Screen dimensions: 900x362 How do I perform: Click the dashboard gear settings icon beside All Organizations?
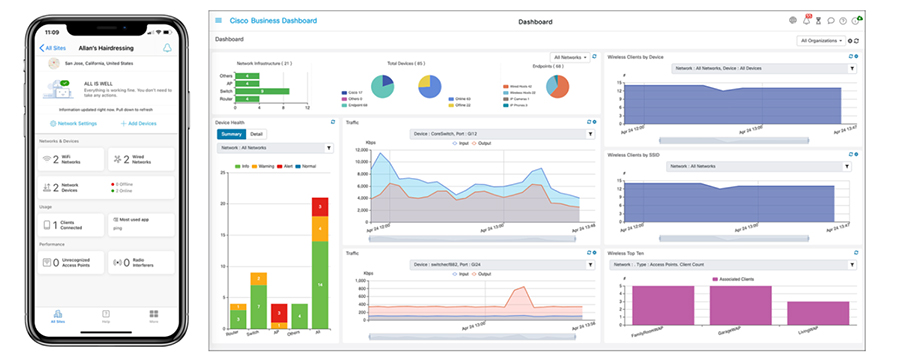(850, 41)
